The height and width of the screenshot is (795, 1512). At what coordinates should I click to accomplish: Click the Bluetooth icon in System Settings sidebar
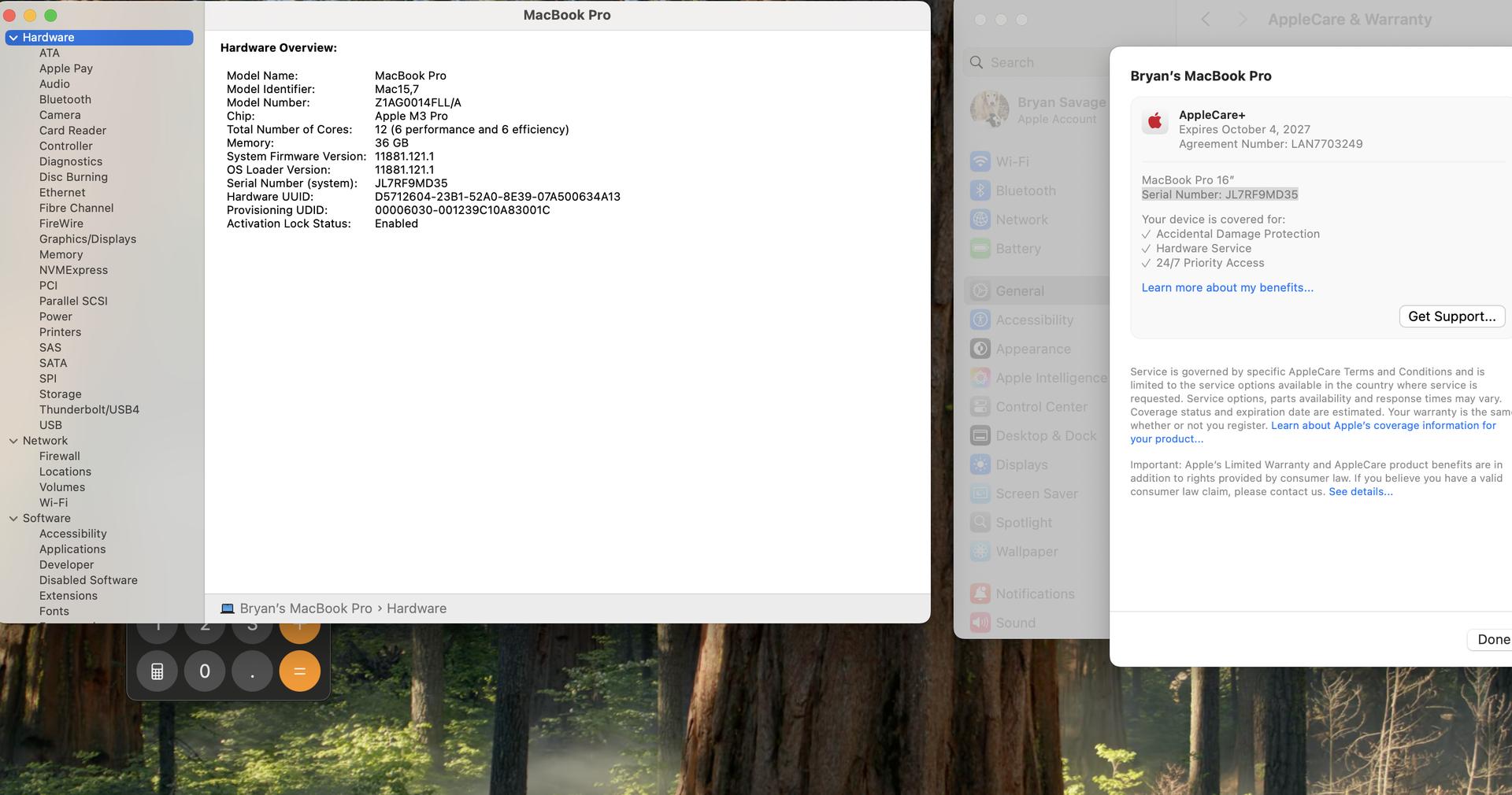(x=980, y=190)
